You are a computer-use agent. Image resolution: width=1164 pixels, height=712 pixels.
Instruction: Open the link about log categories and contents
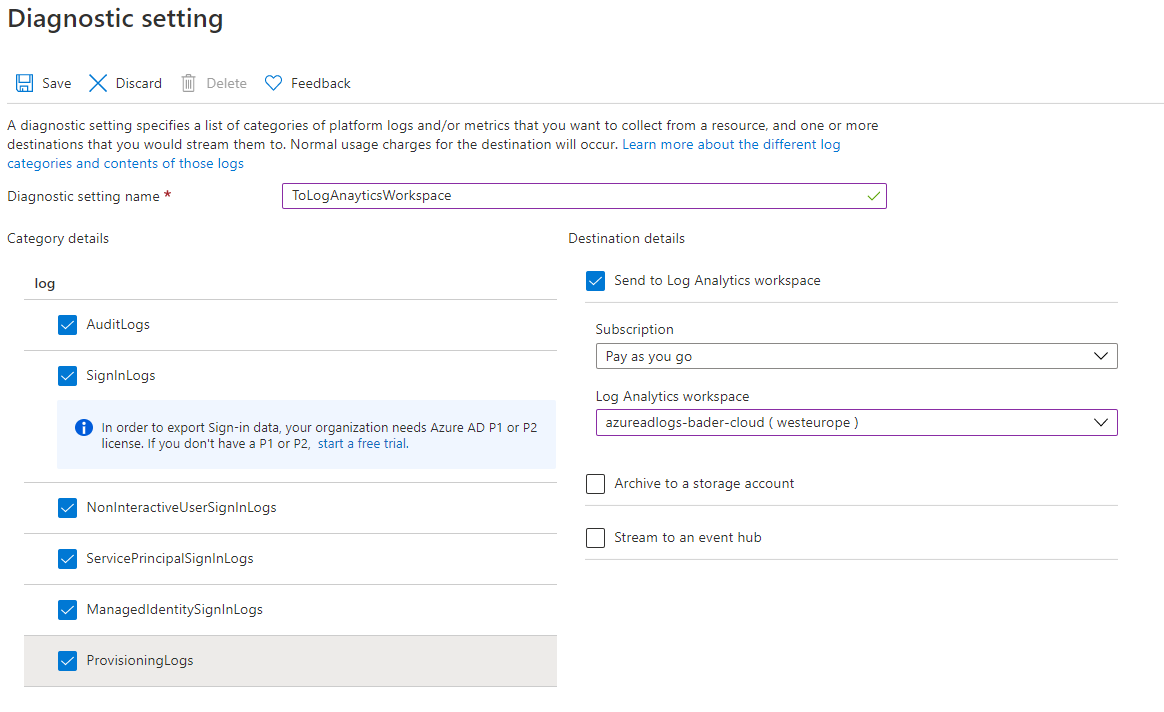125,163
